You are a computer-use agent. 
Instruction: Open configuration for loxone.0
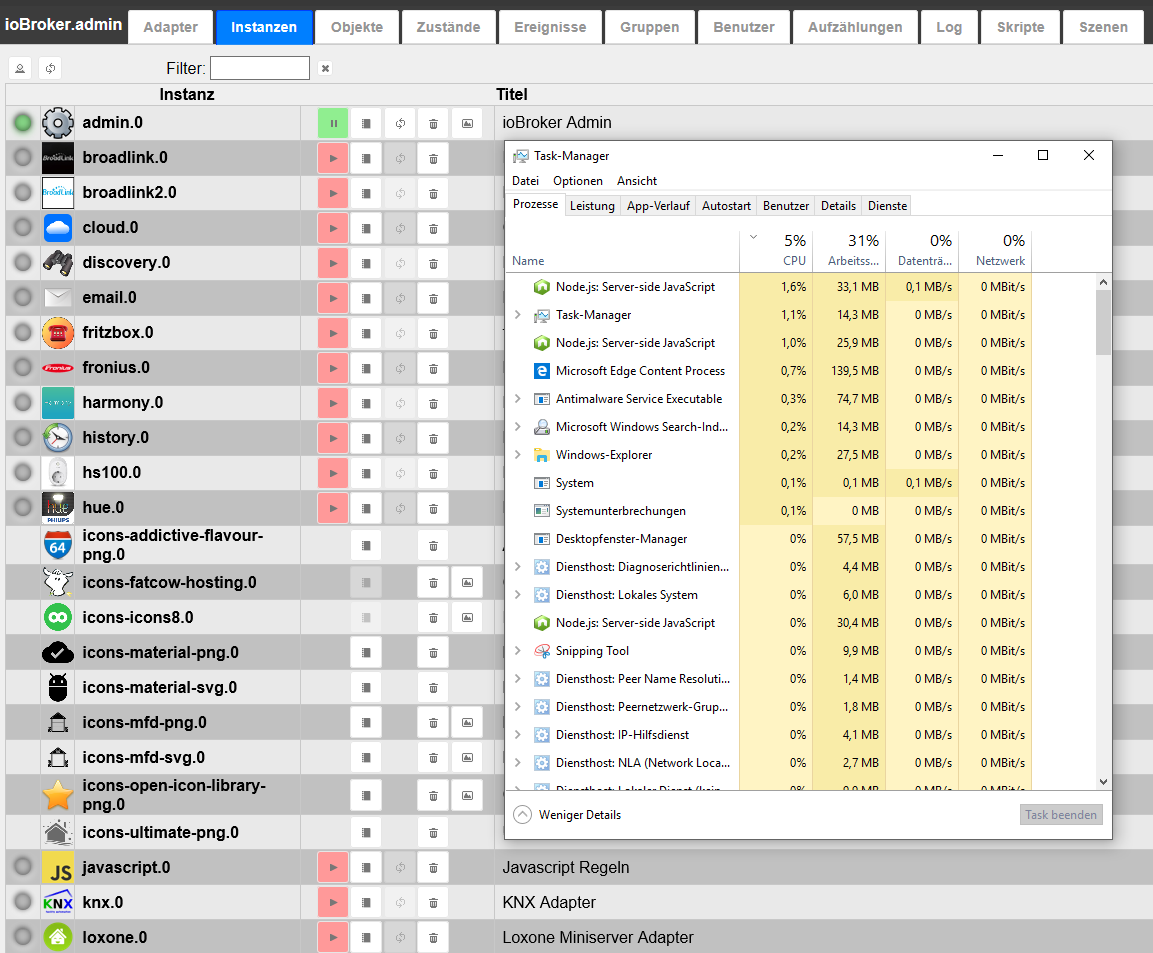366,938
